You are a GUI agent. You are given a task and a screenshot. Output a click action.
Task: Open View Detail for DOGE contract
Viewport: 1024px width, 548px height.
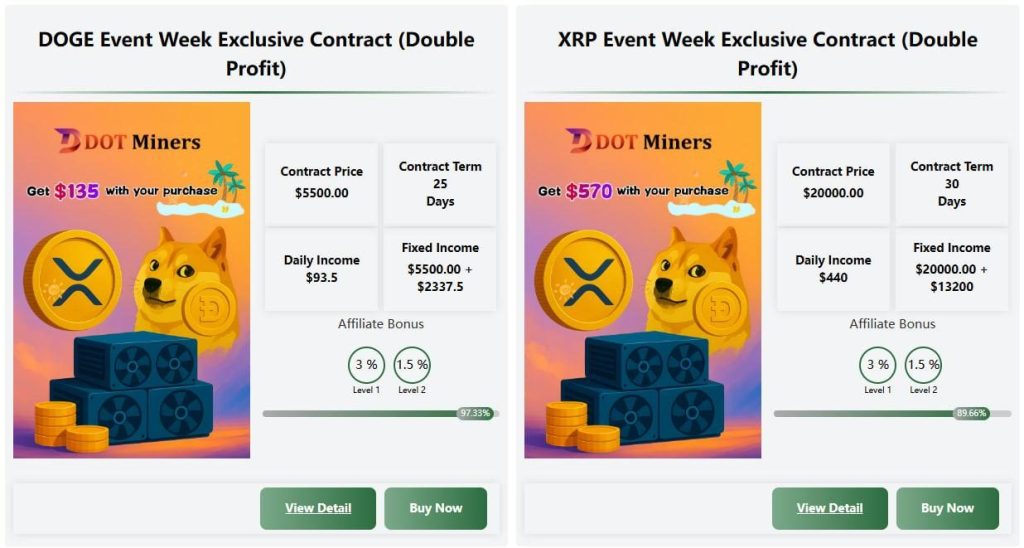(x=318, y=508)
